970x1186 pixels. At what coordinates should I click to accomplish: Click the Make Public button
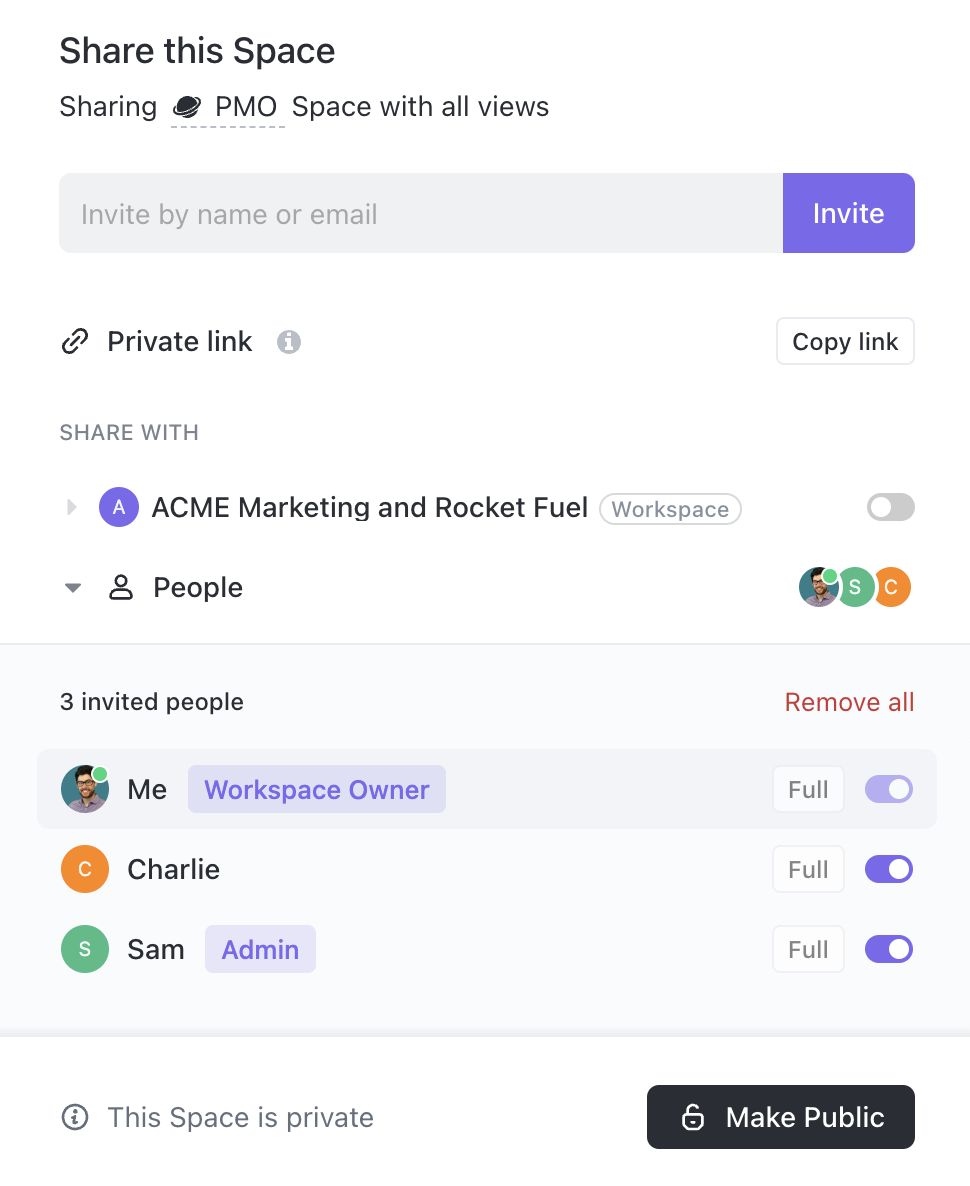(x=781, y=1117)
